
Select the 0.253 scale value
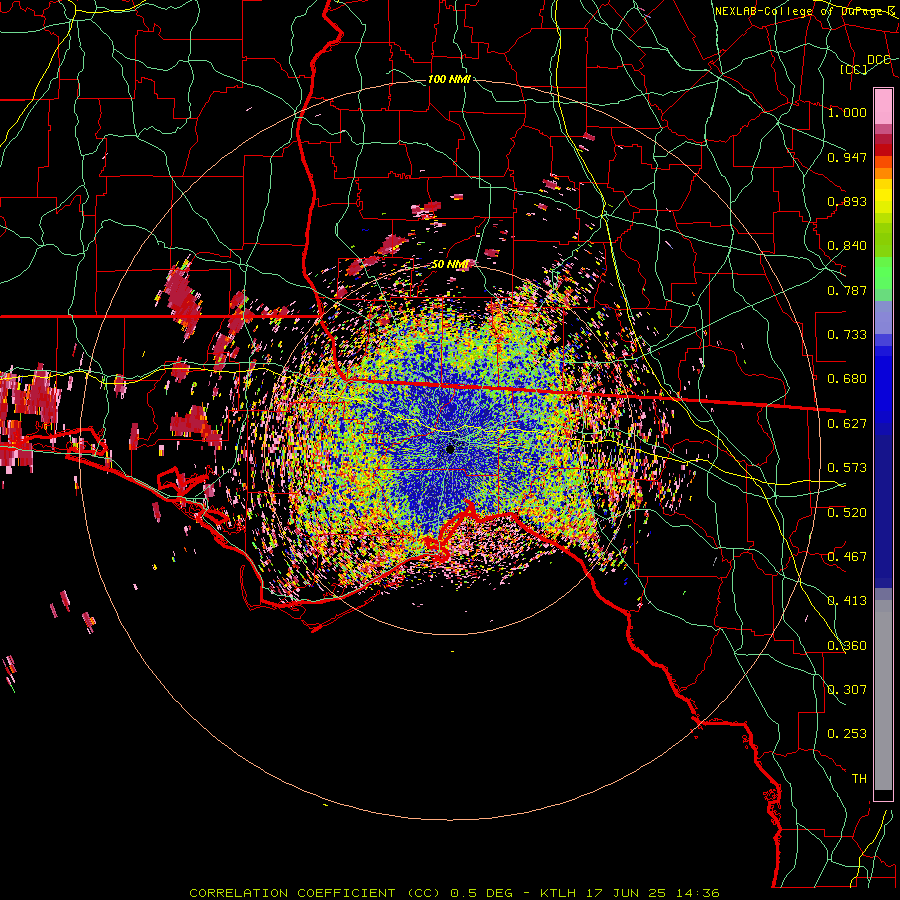[847, 734]
